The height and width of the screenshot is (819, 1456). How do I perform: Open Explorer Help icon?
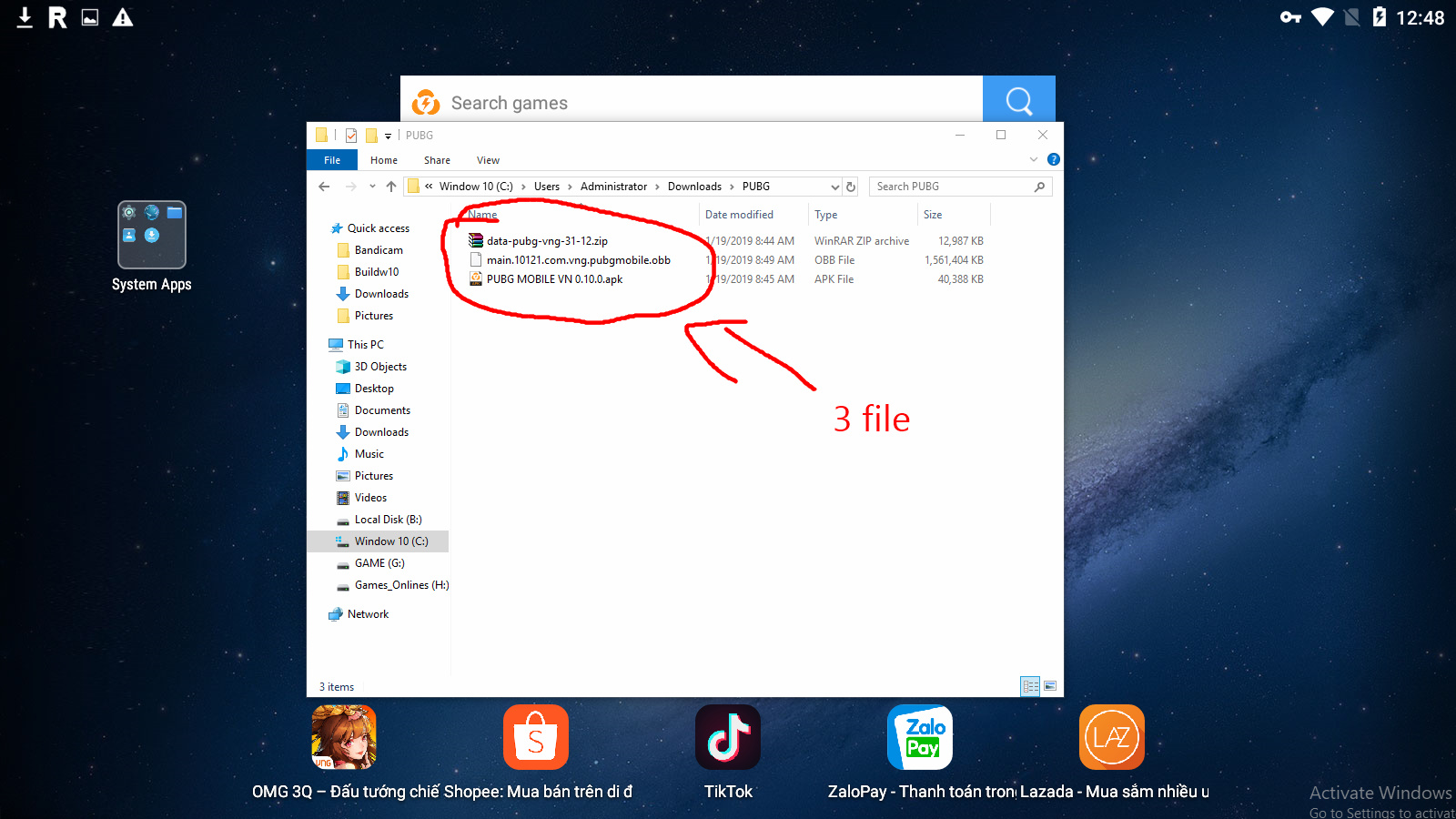(1054, 159)
